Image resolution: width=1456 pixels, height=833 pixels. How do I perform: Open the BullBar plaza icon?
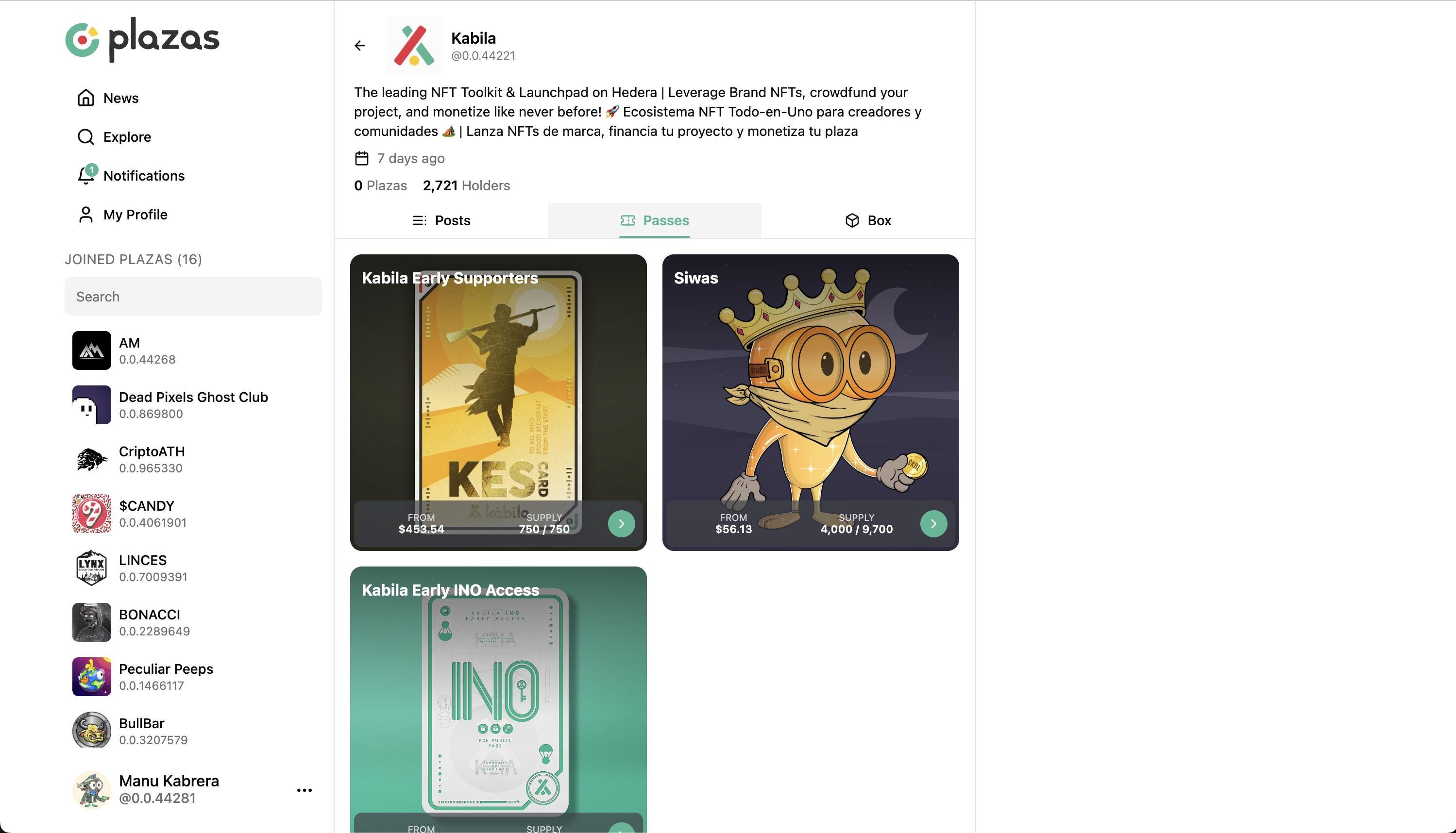[x=92, y=731]
